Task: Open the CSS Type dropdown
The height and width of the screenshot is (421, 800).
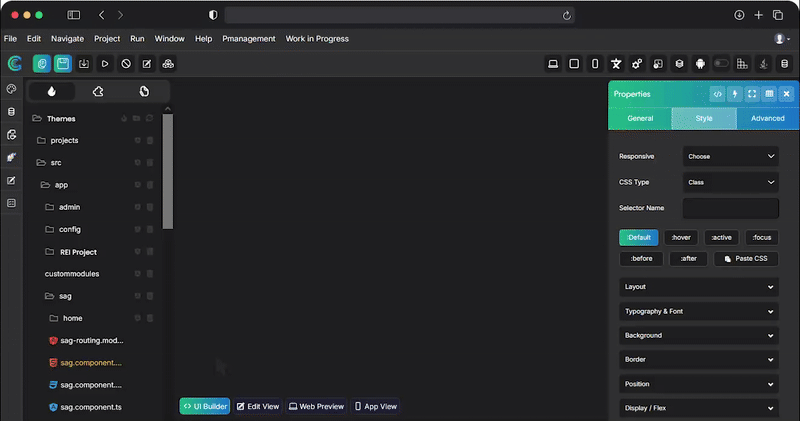Action: click(x=730, y=183)
